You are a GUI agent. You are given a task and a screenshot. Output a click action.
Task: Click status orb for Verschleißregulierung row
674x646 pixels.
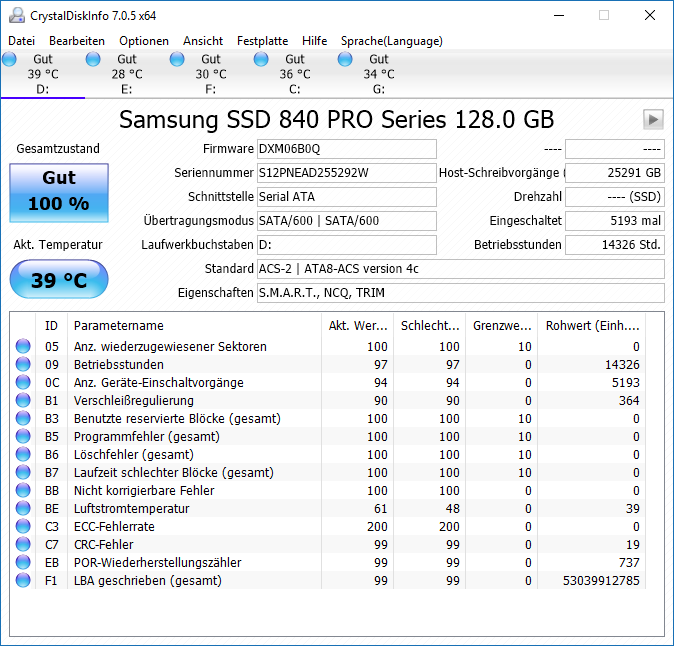click(23, 400)
